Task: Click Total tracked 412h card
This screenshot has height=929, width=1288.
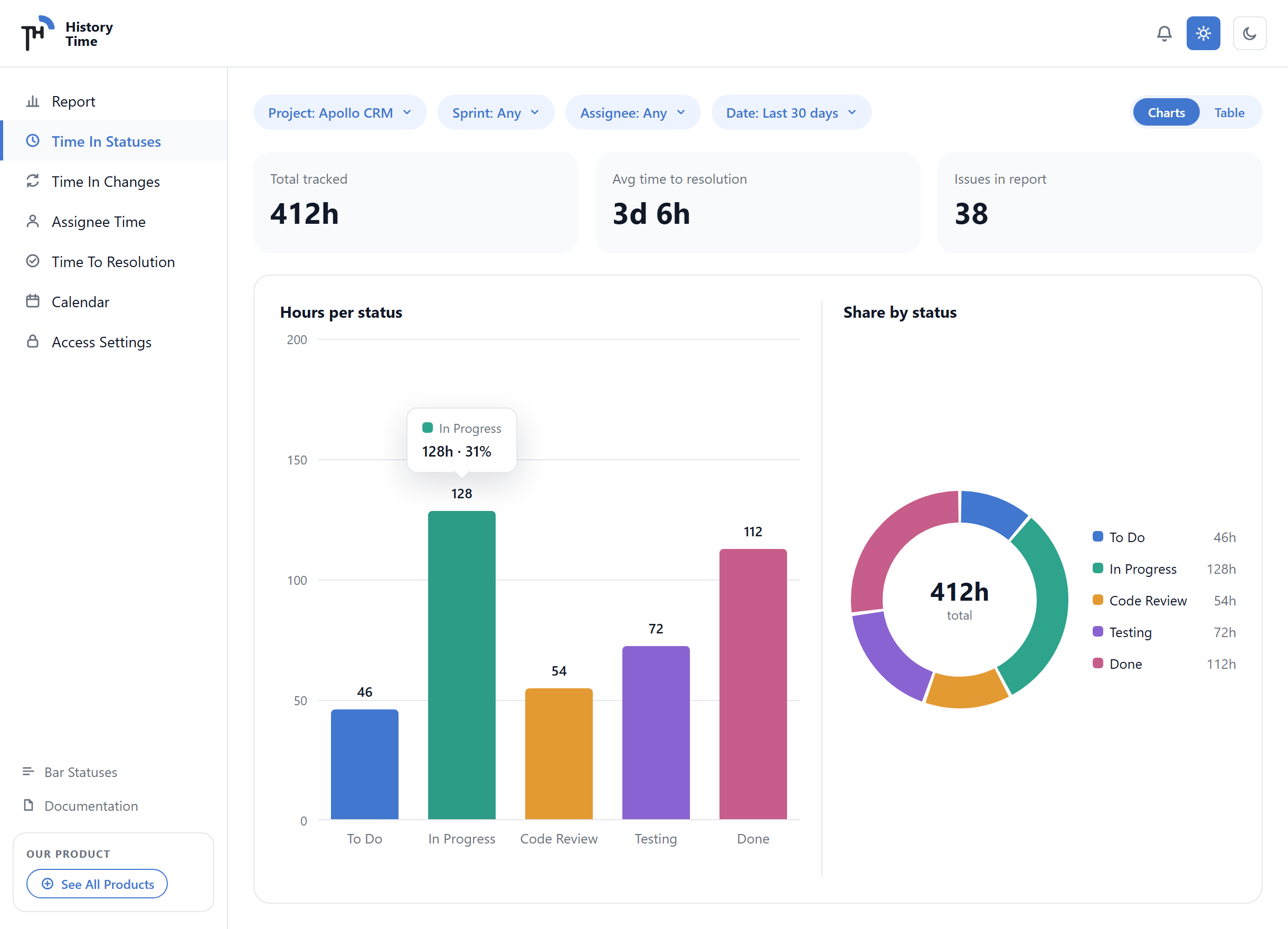Action: [x=416, y=202]
